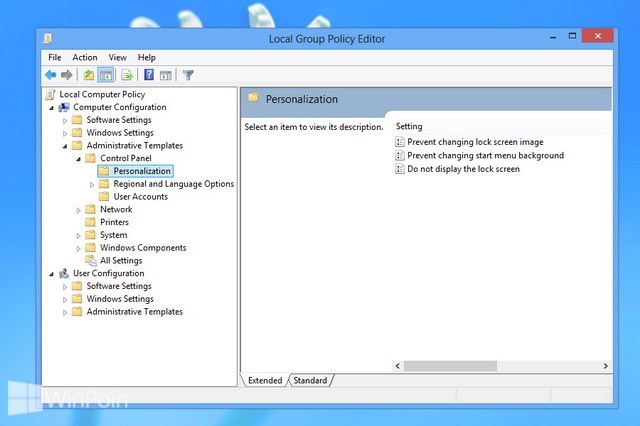Viewport: 640px width, 426px height.
Task: Click the Up one level folder icon
Action: (x=89, y=75)
